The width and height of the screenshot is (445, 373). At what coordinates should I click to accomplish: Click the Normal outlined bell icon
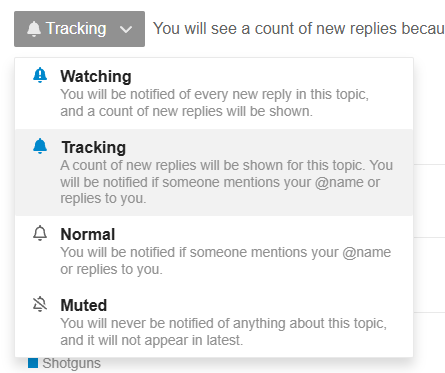40,233
